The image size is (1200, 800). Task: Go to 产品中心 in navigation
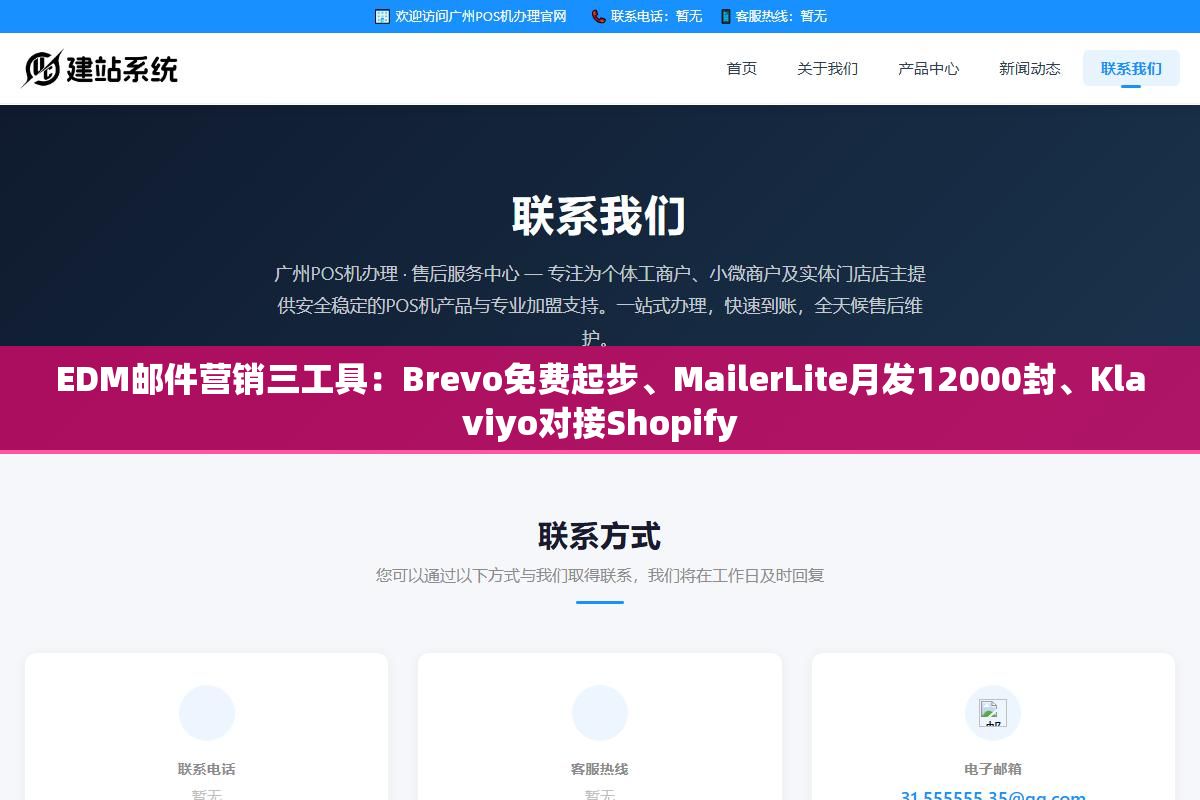(x=928, y=68)
